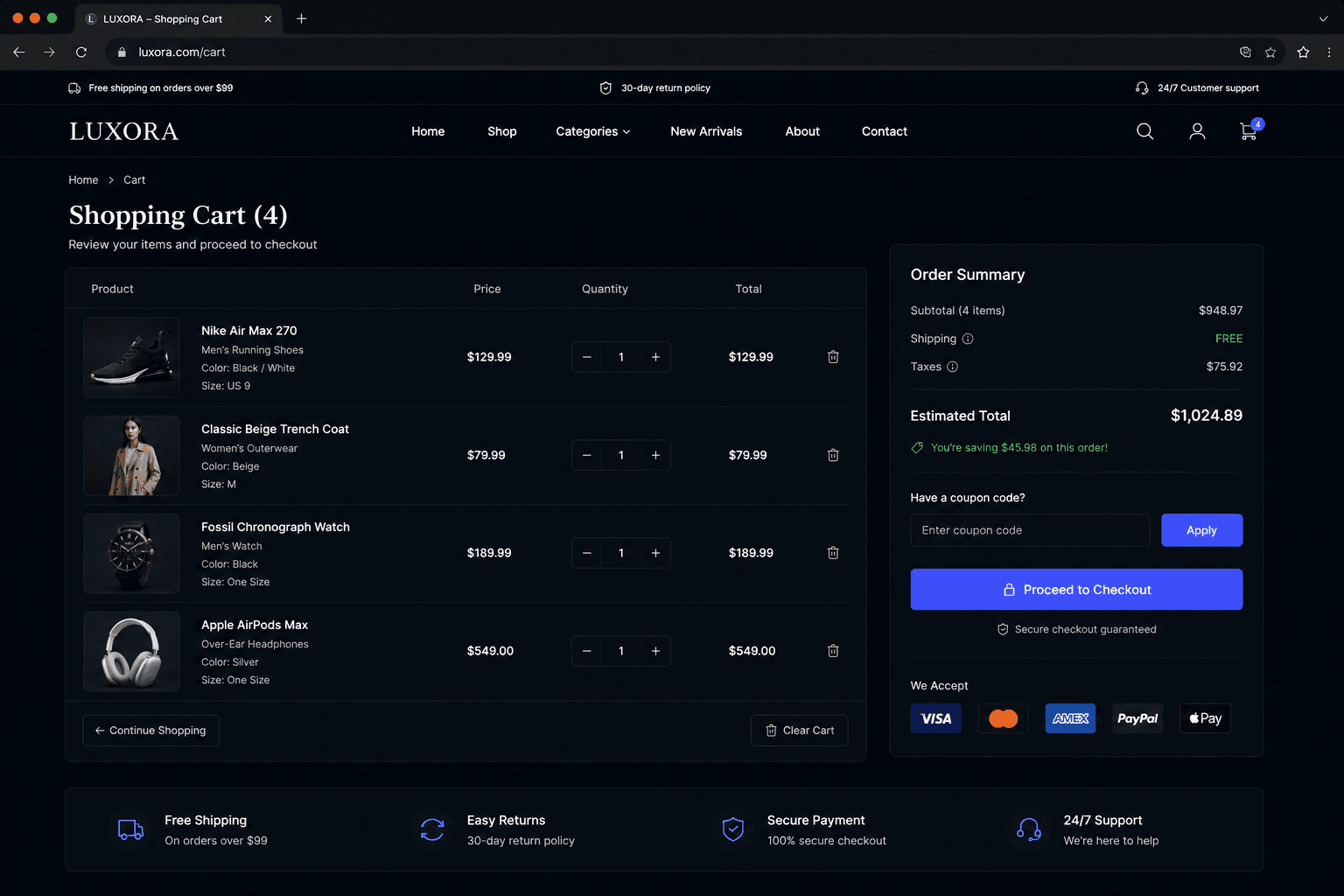Open the Apple AirPods Max product title
1344x896 pixels.
[x=255, y=625]
